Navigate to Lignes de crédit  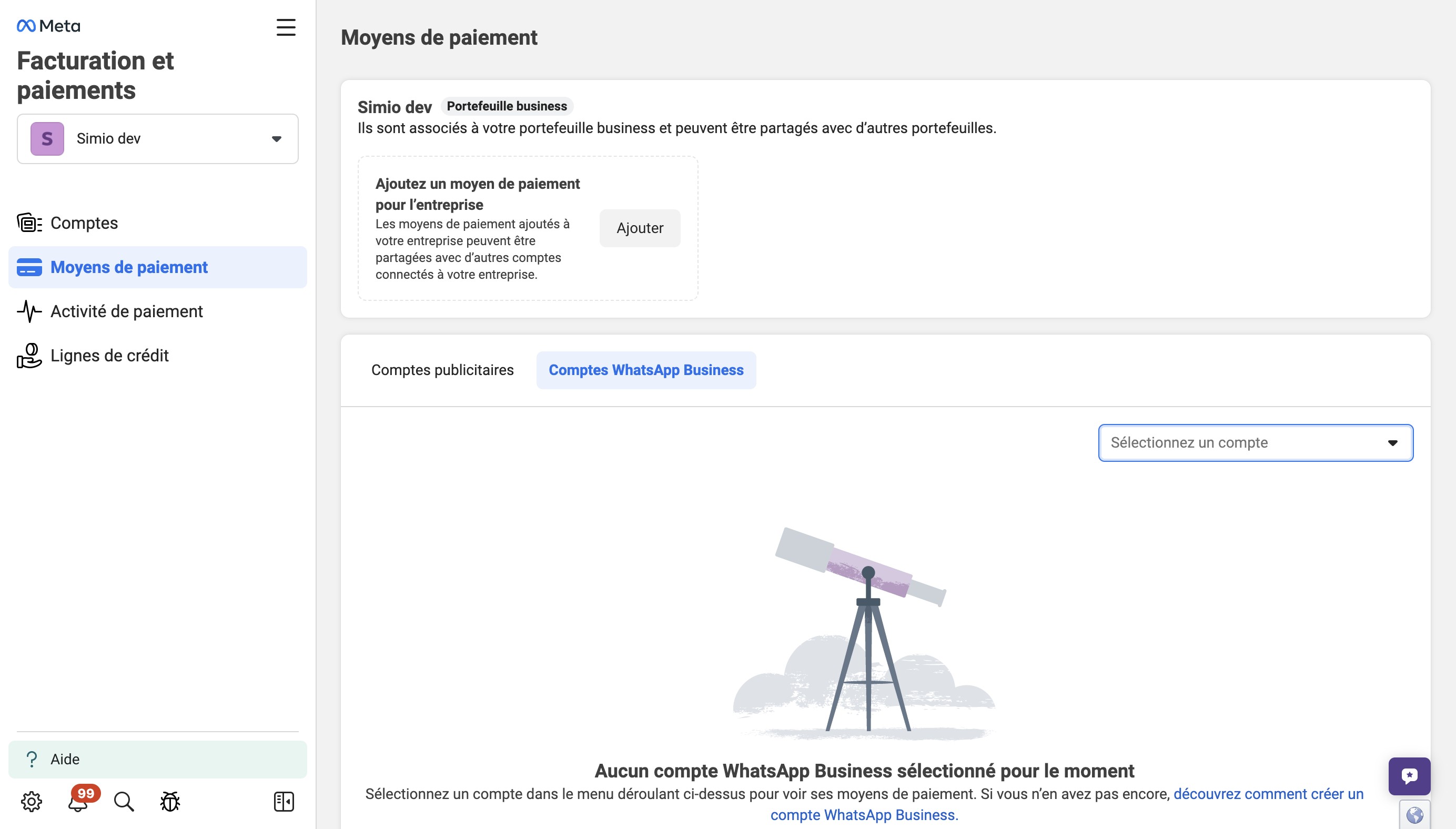pyautogui.click(x=109, y=355)
